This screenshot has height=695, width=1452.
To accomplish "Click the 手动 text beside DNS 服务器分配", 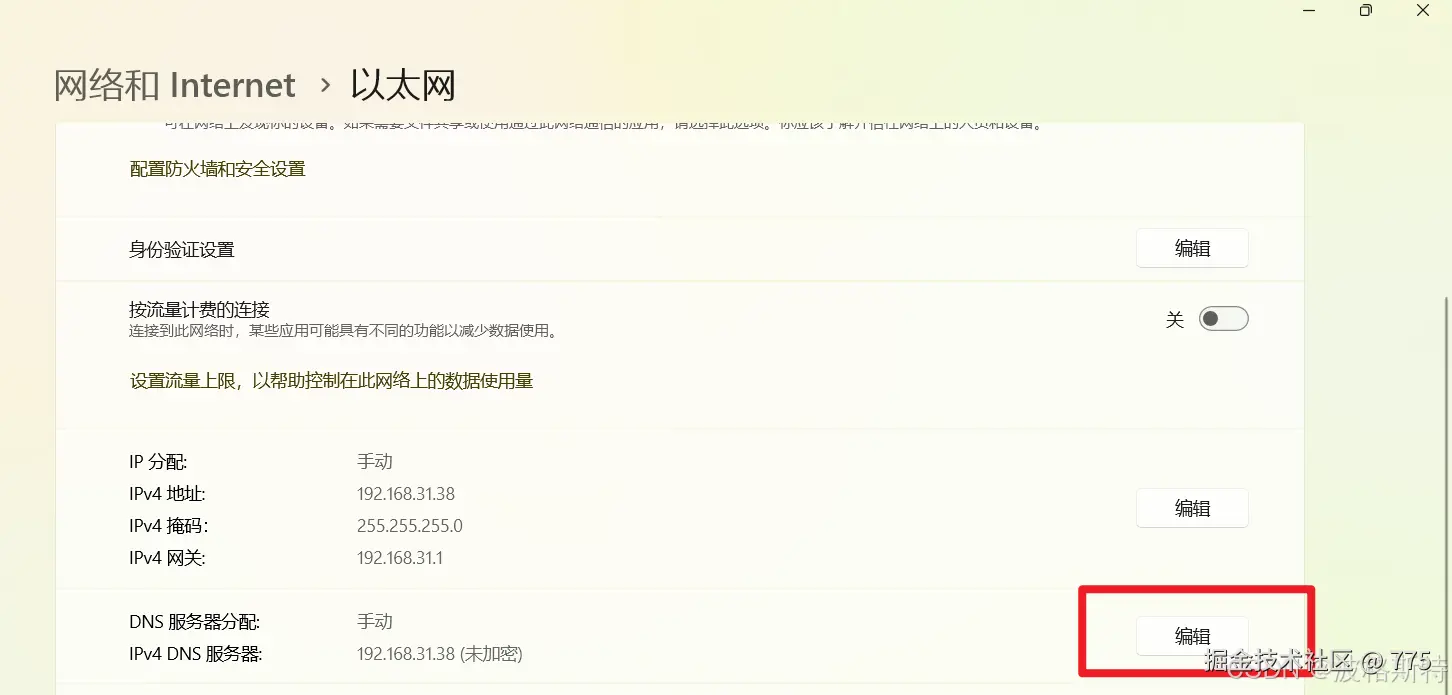I will [x=375, y=620].
